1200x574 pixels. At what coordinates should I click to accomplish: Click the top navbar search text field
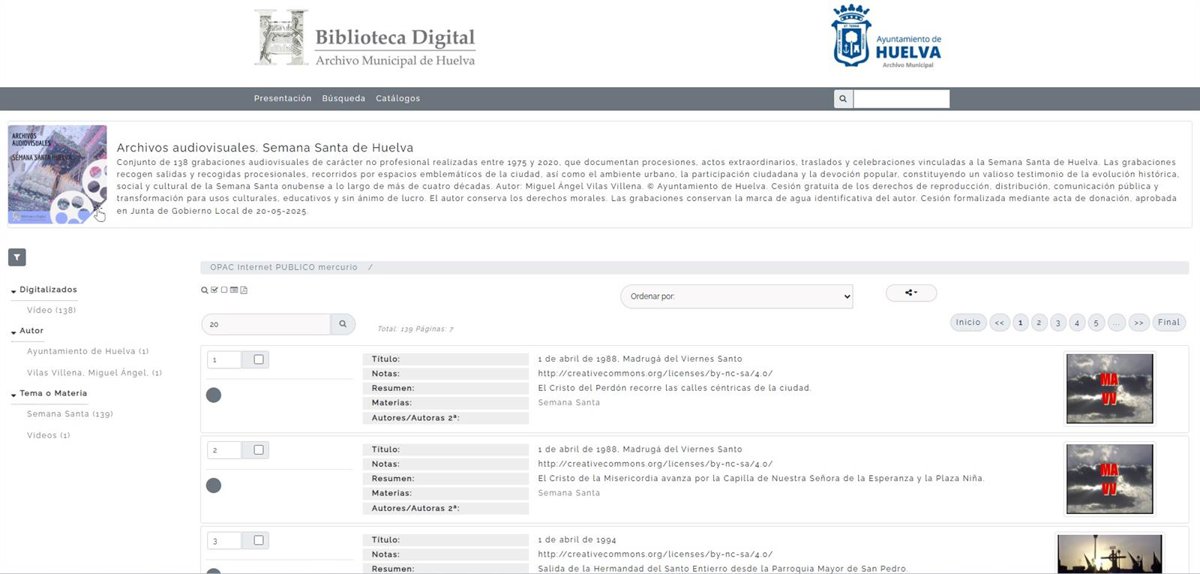point(901,99)
